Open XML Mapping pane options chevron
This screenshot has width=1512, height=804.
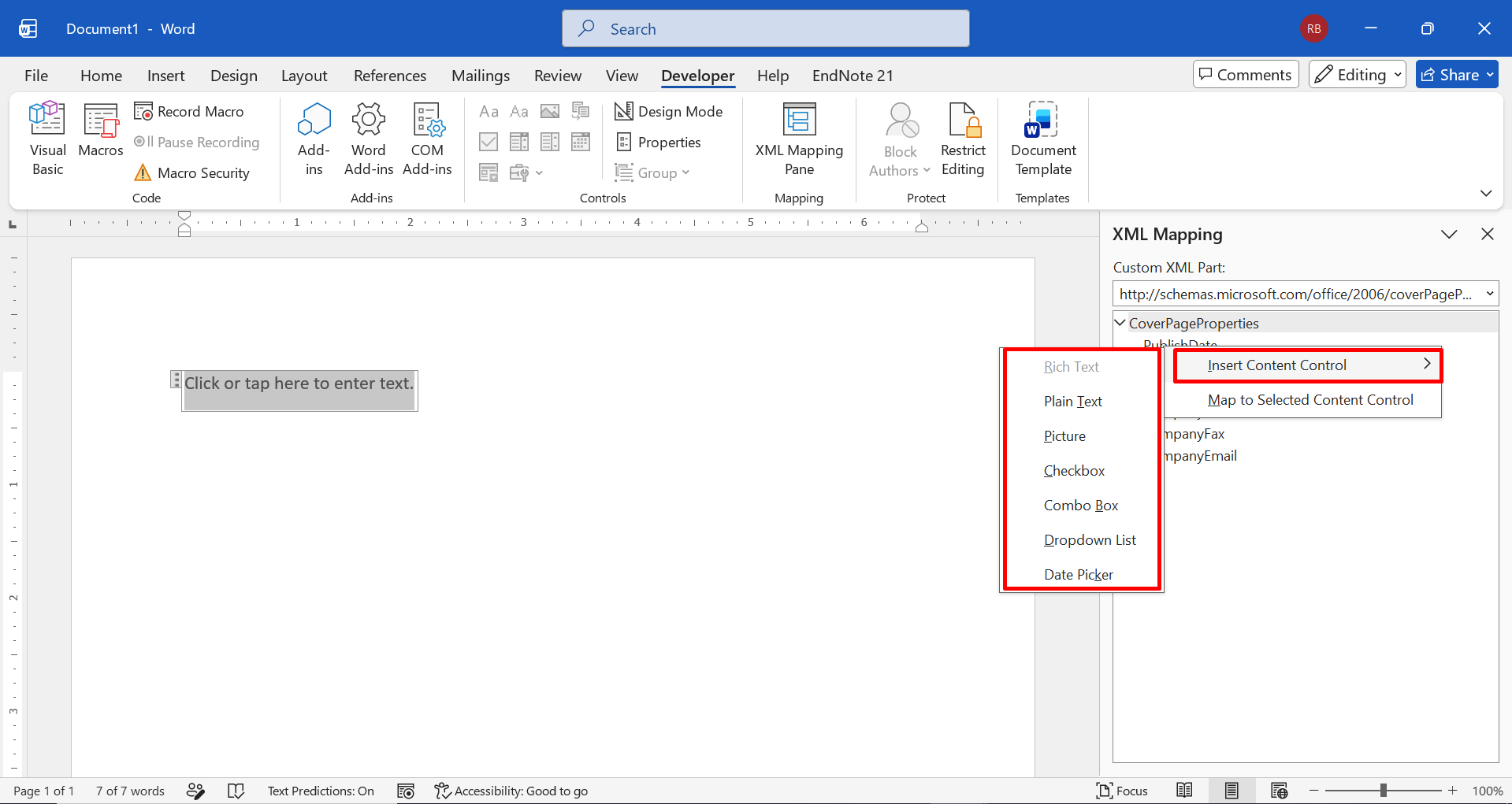point(1449,234)
